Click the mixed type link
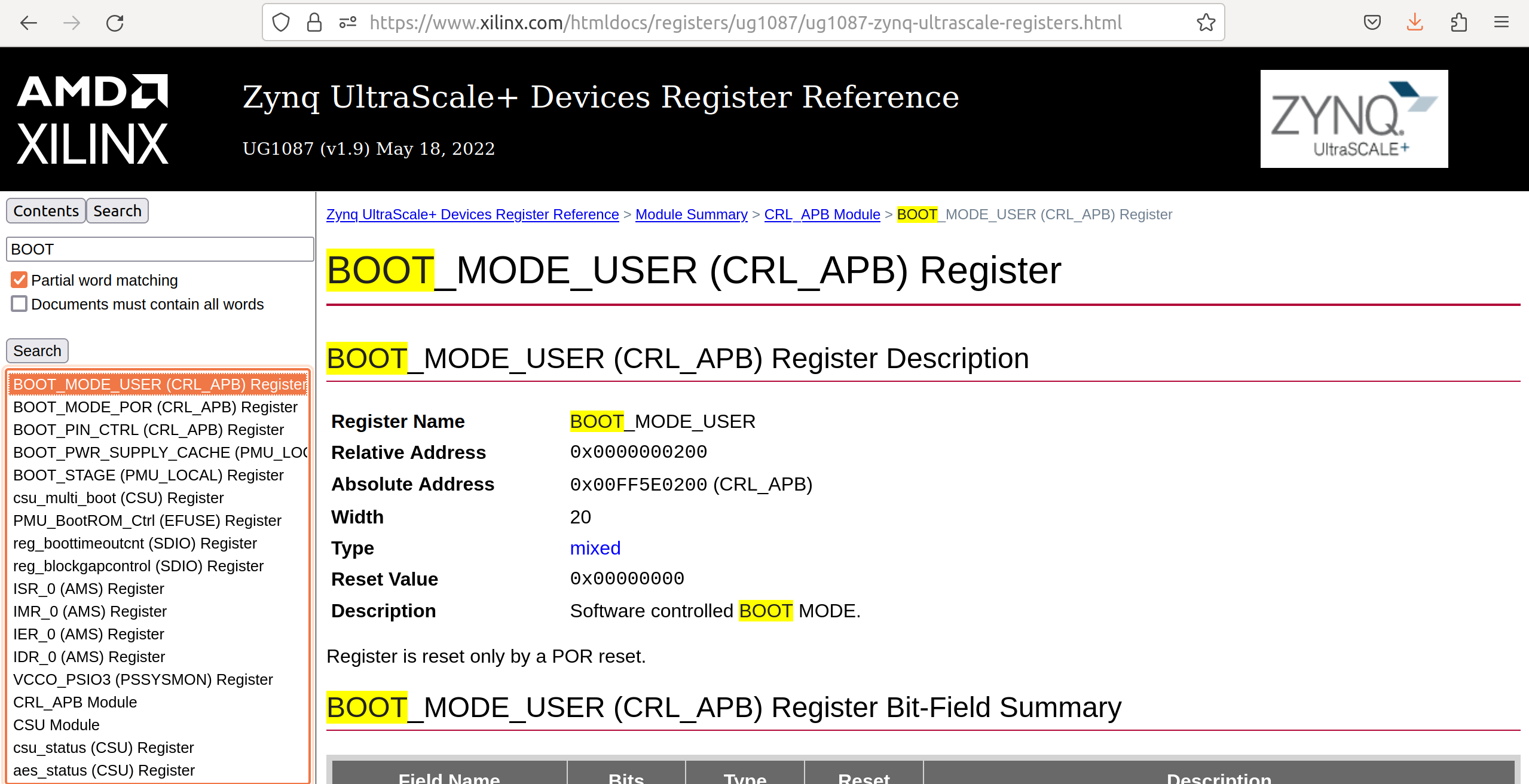The height and width of the screenshot is (784, 1529). [595, 548]
